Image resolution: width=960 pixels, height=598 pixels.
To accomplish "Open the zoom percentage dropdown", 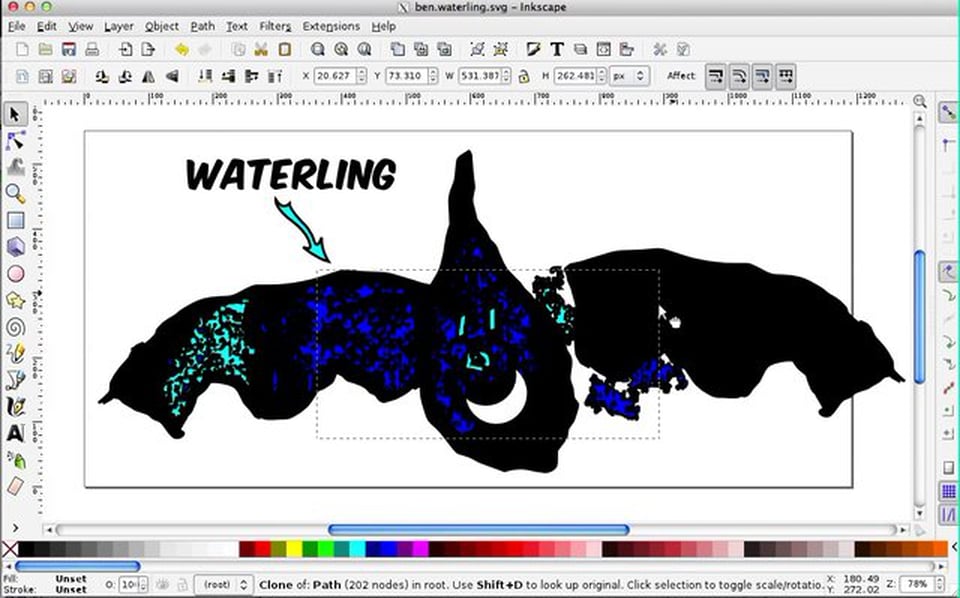I will (919, 586).
